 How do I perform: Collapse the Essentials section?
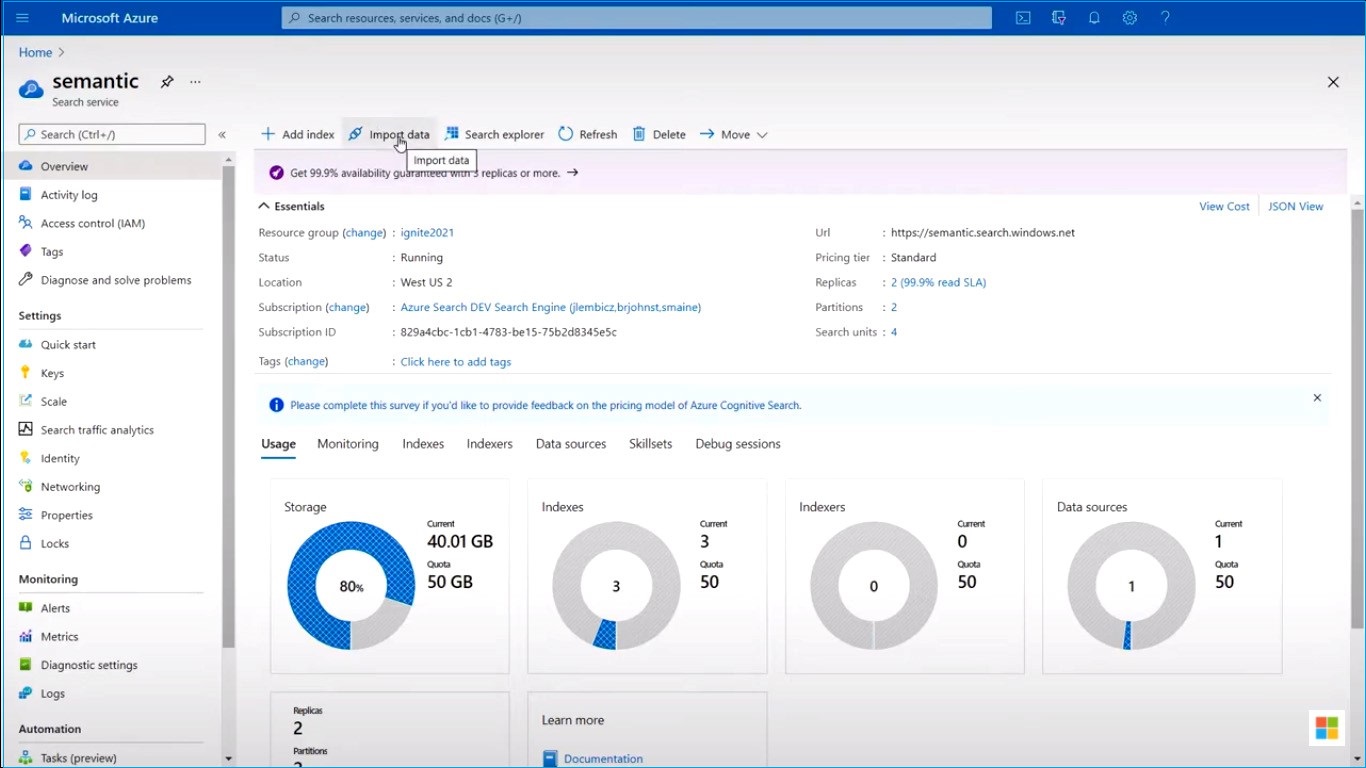pyautogui.click(x=292, y=206)
